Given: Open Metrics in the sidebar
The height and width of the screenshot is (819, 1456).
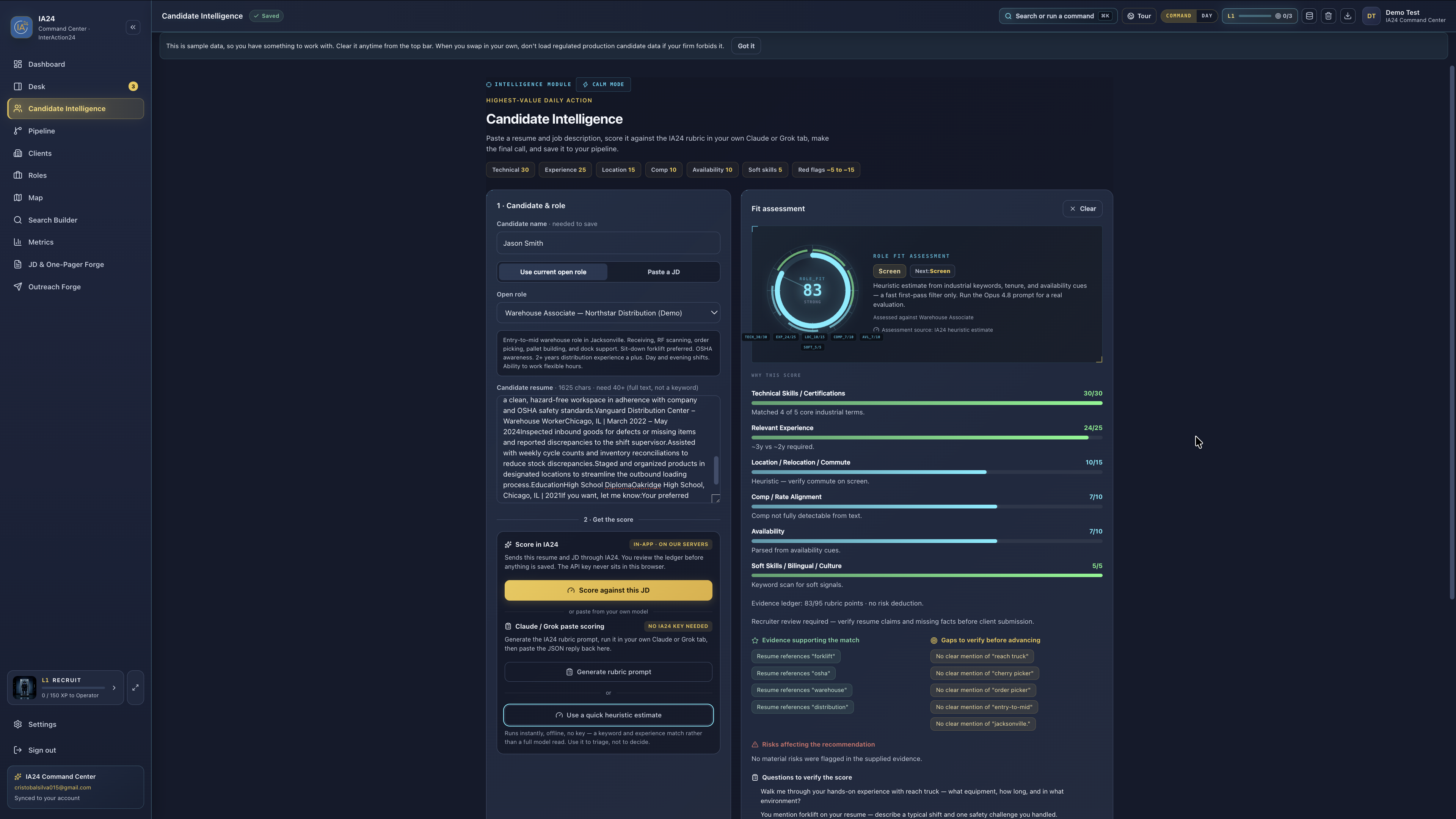Looking at the screenshot, I should pyautogui.click(x=76, y=242).
